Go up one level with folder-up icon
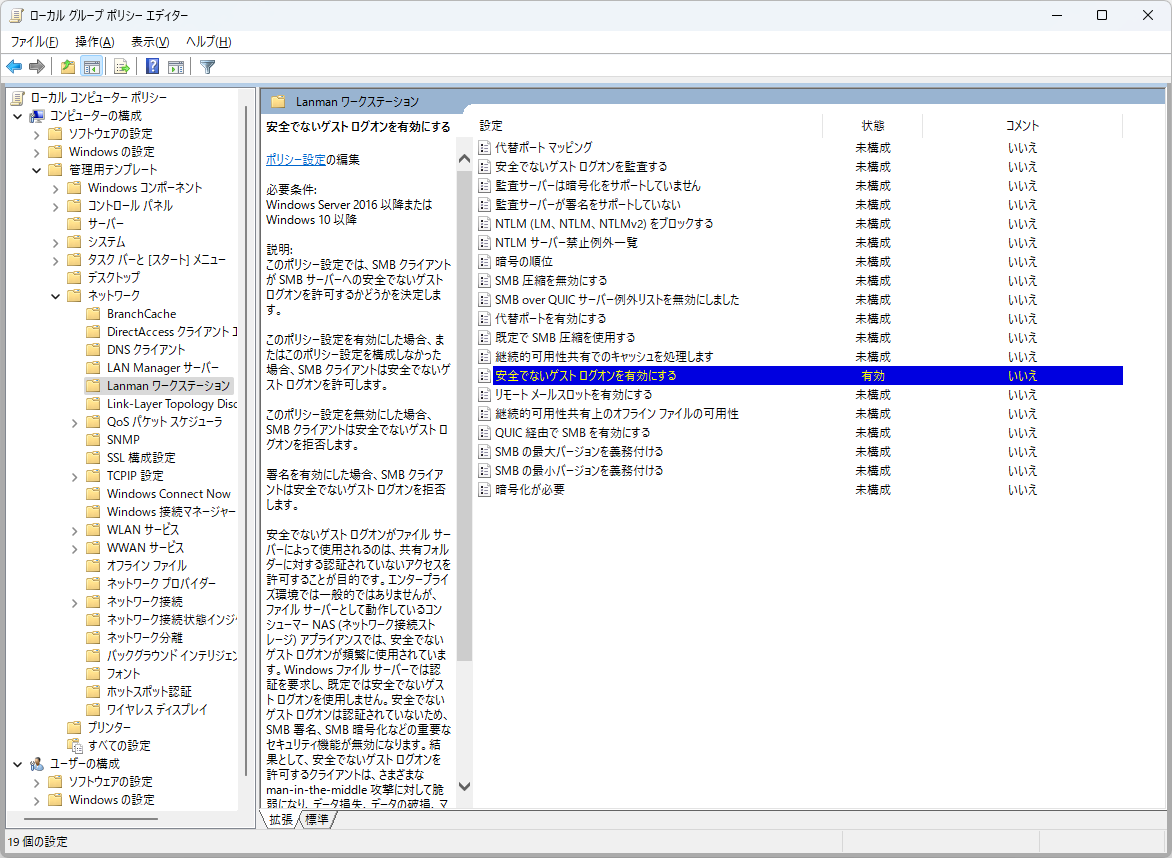 click(68, 67)
